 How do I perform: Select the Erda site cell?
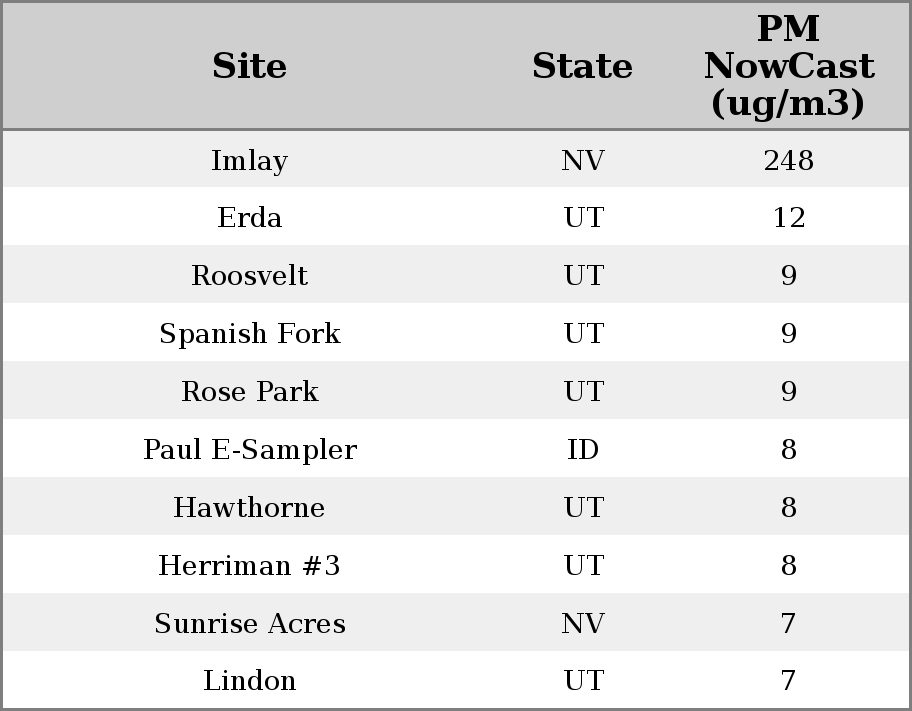[249, 218]
